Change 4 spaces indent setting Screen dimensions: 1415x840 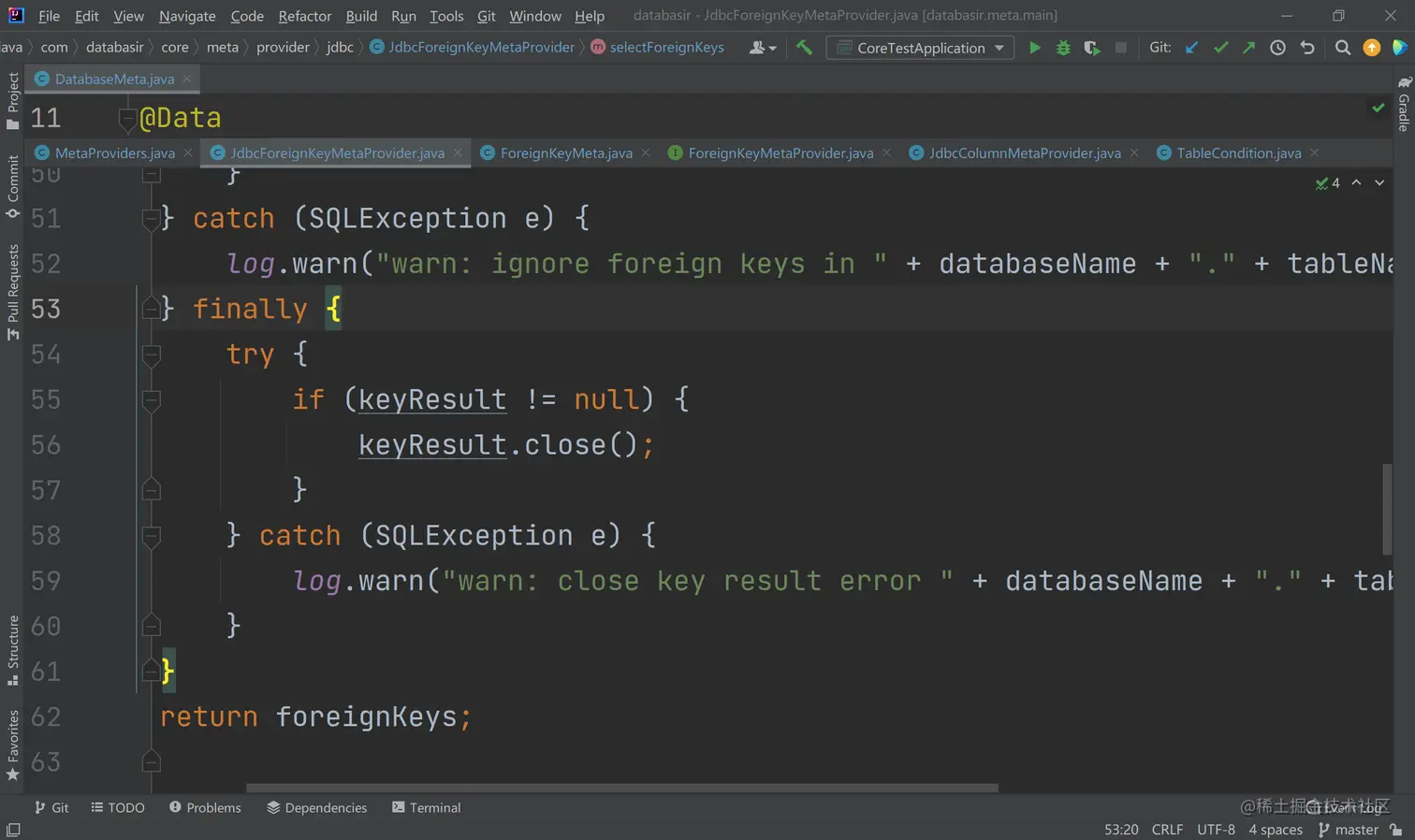pos(1276,830)
